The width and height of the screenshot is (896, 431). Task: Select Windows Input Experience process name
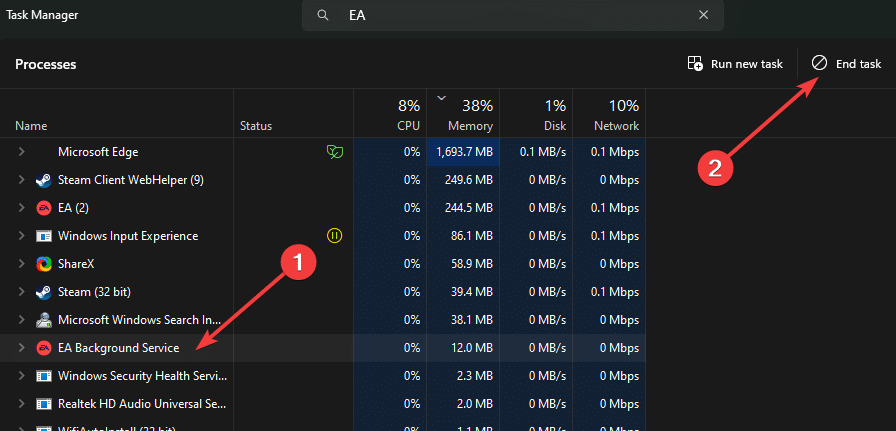click(x=128, y=236)
